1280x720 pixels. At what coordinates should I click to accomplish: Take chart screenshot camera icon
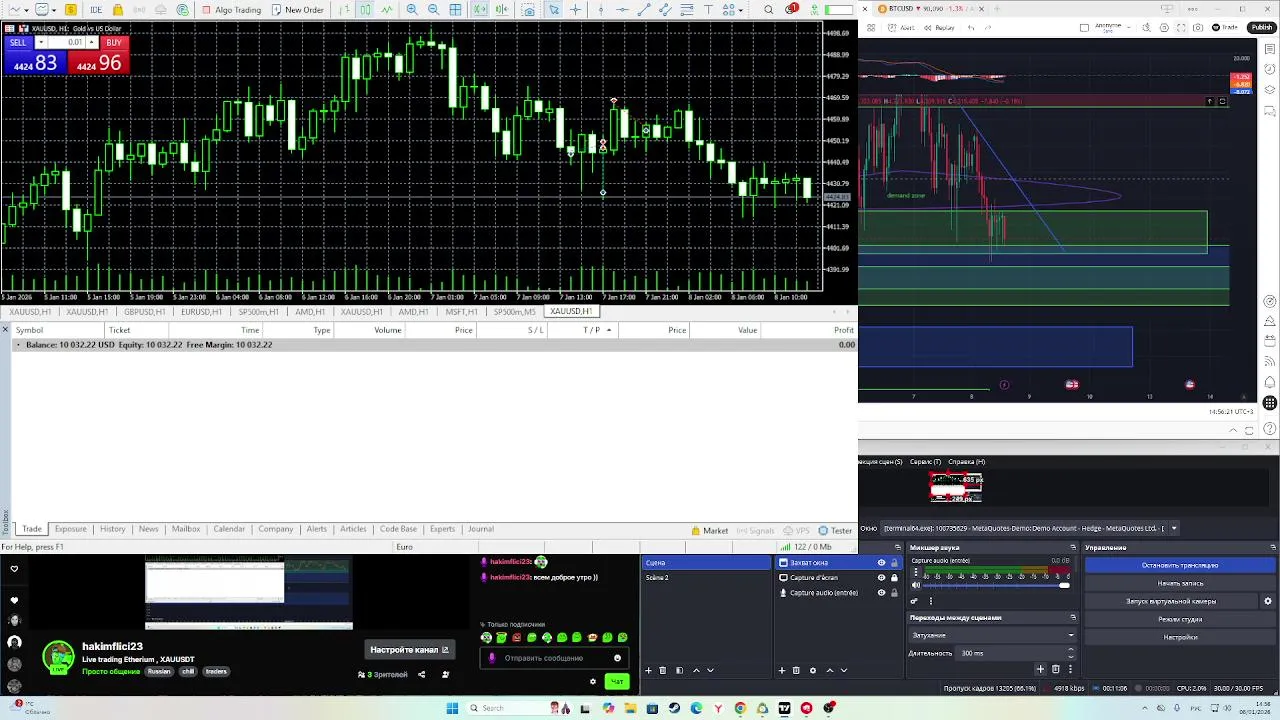529,10
